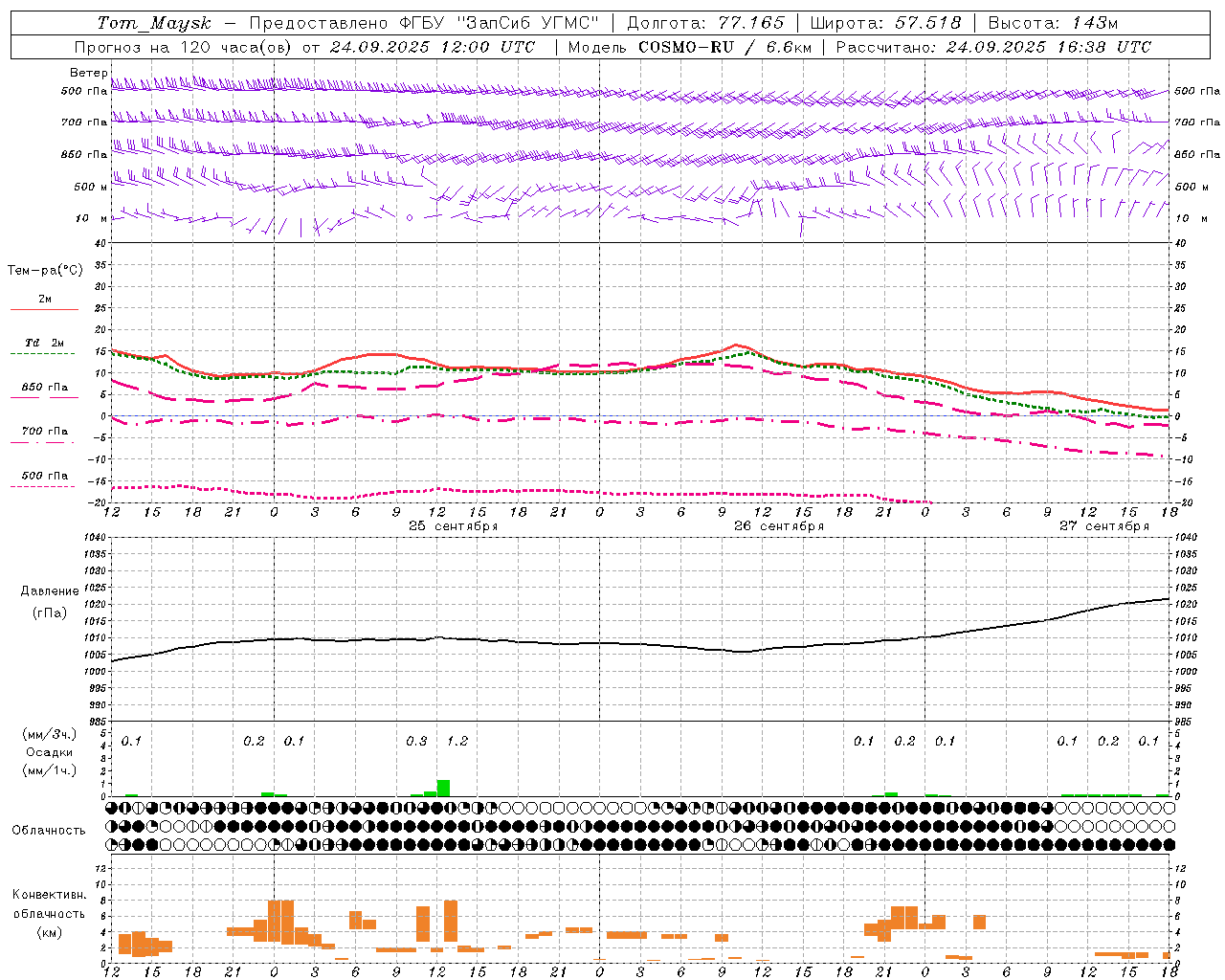1225x980 pixels.
Task: Click Рассчитано: 24.09.2025 16:38 UTC
Action: (x=993, y=47)
